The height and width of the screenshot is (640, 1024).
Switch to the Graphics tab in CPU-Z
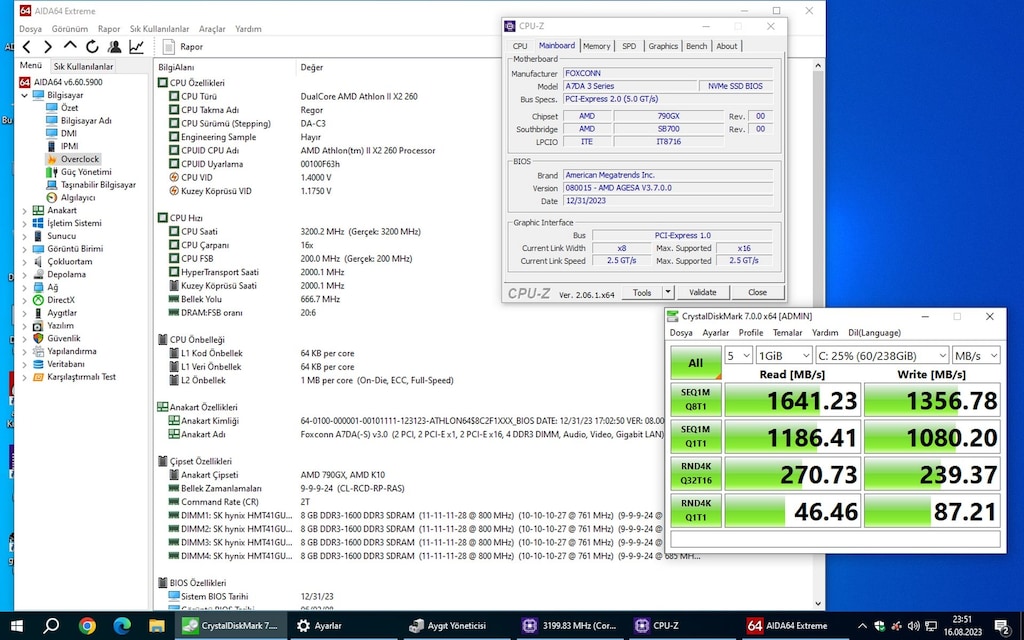pos(663,46)
